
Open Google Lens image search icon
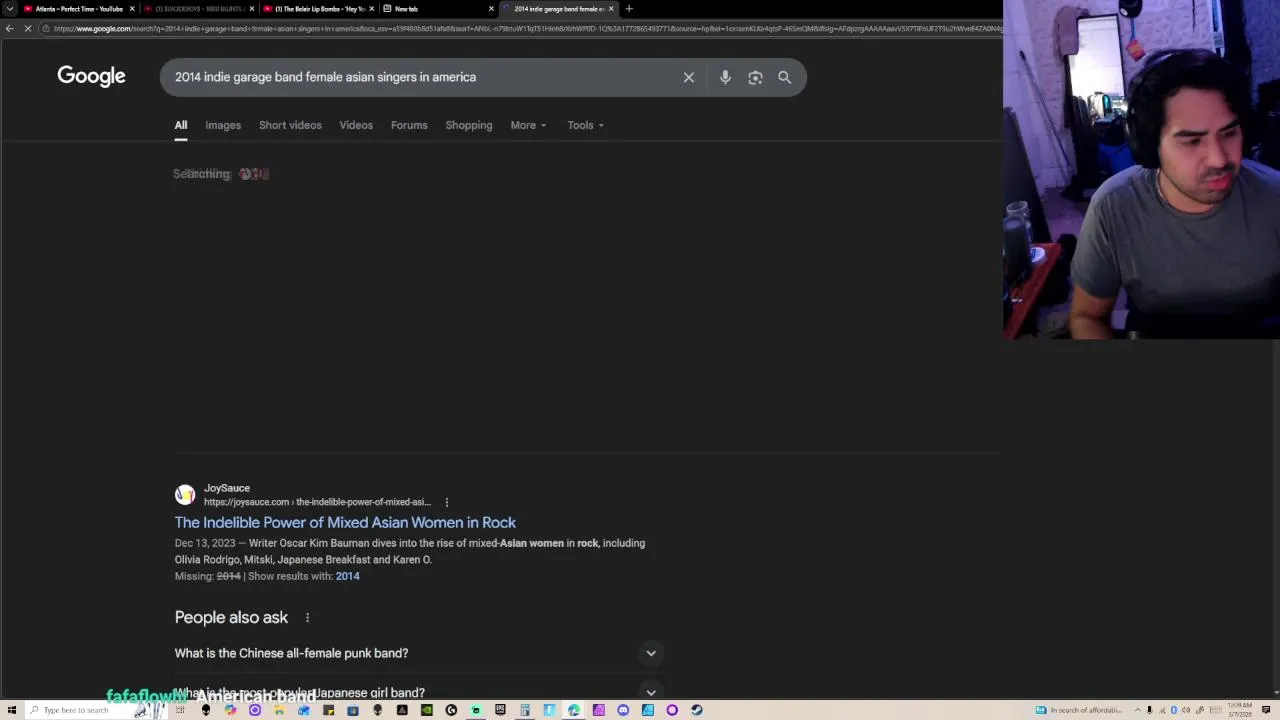click(755, 77)
